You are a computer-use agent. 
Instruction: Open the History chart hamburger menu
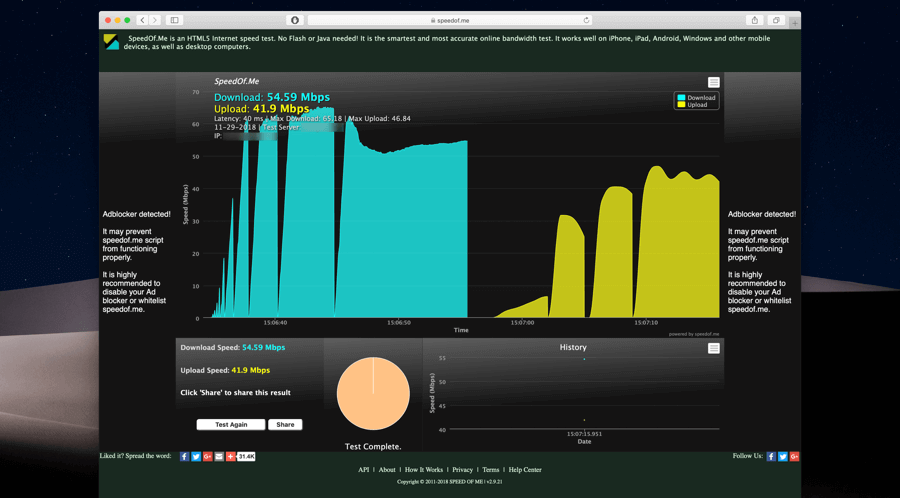point(713,348)
